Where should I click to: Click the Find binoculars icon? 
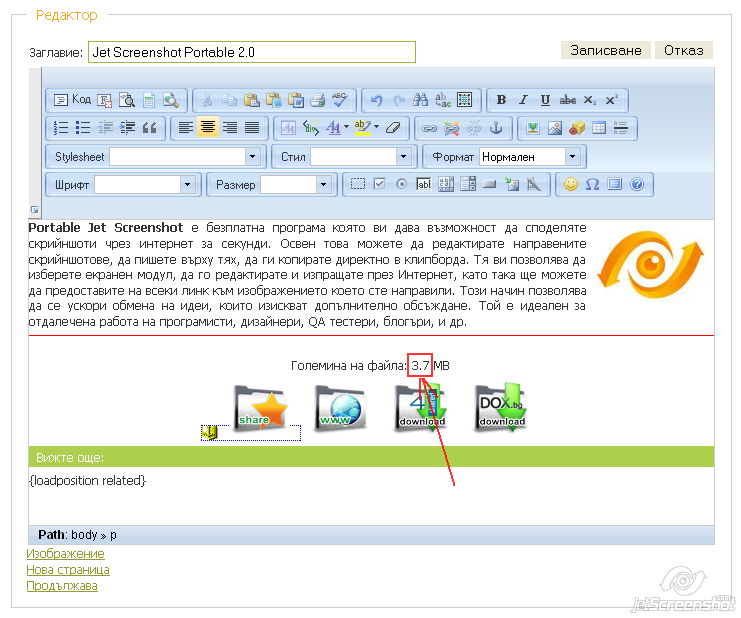pos(420,100)
